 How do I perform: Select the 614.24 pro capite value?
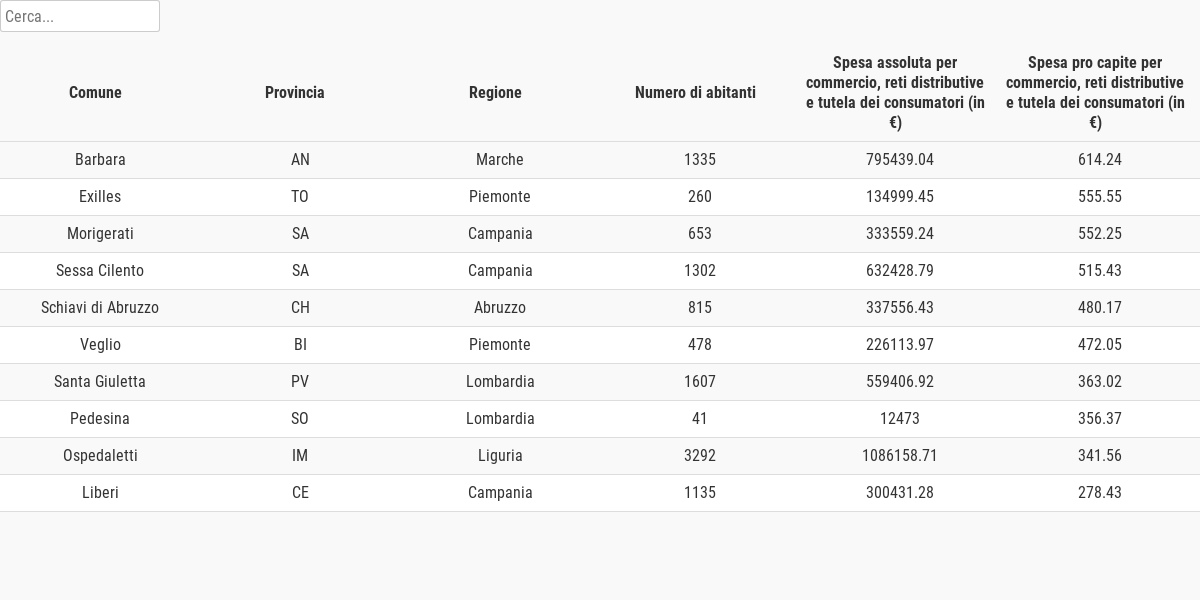point(1100,160)
